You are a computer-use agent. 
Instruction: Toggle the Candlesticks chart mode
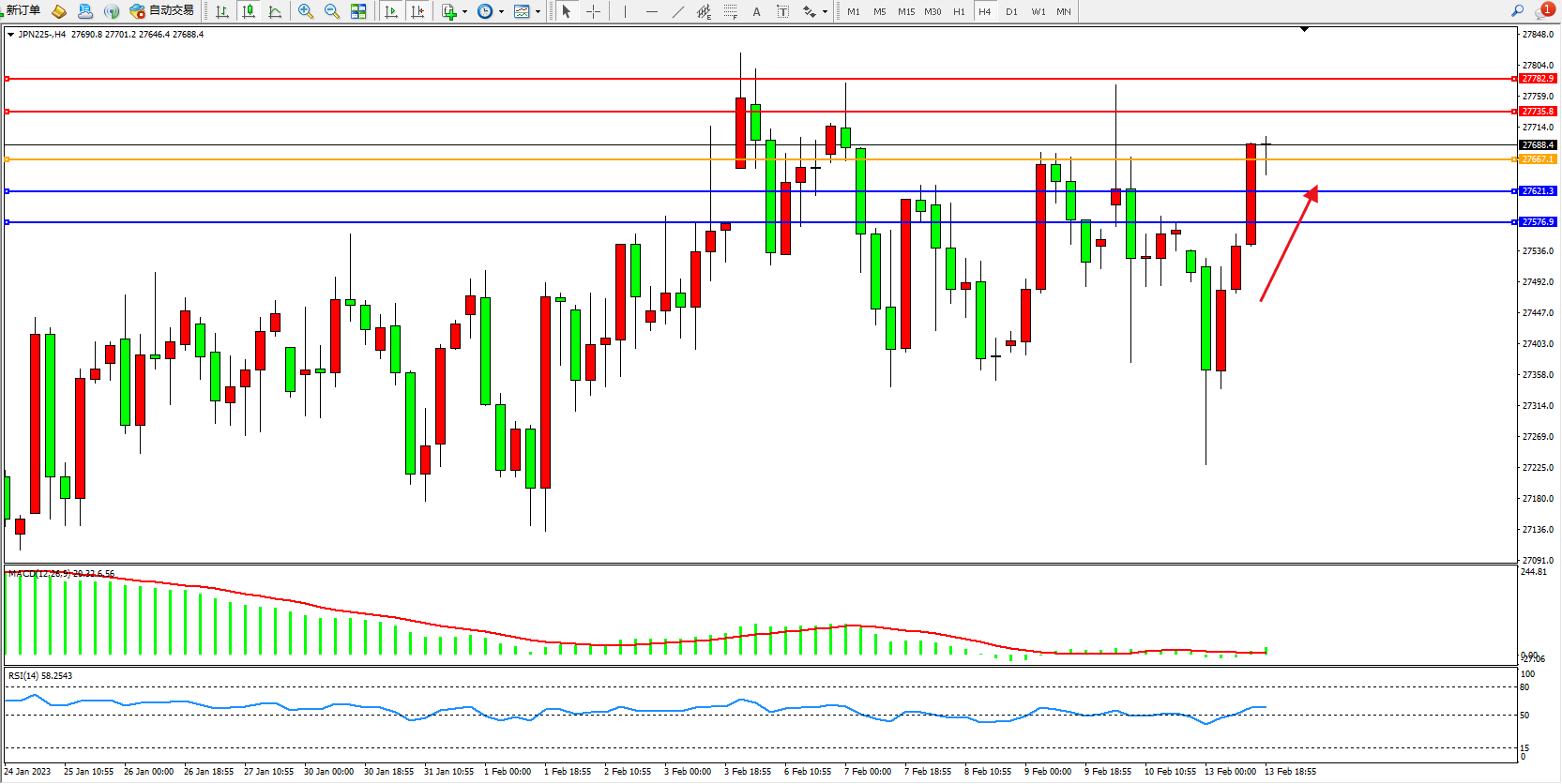249,11
